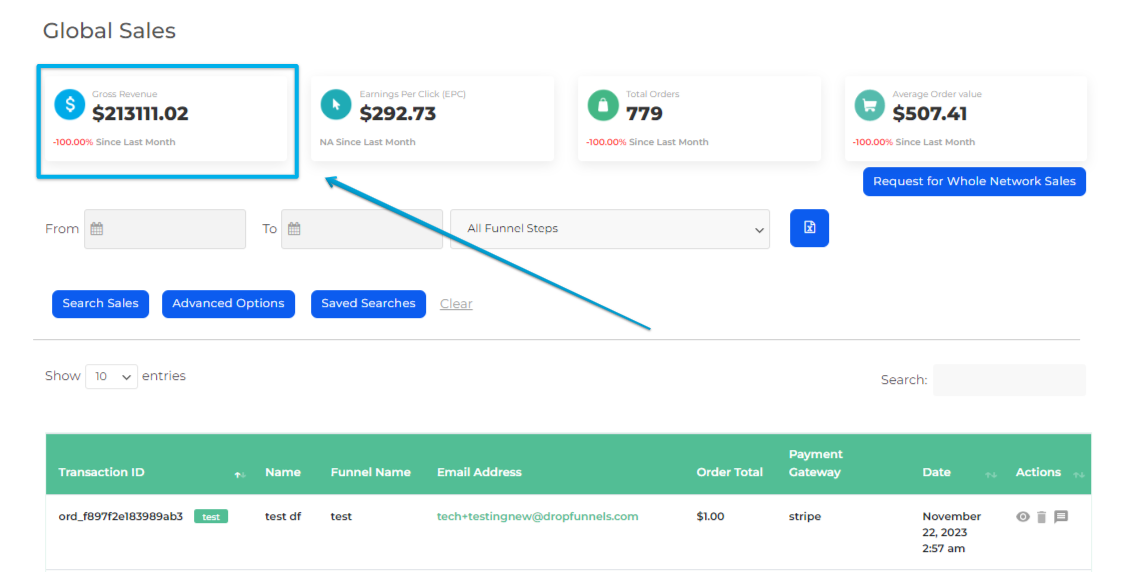The height and width of the screenshot is (572, 1132).
Task: Click the Earnings Per Click cursor icon
Action: pyautogui.click(x=336, y=104)
